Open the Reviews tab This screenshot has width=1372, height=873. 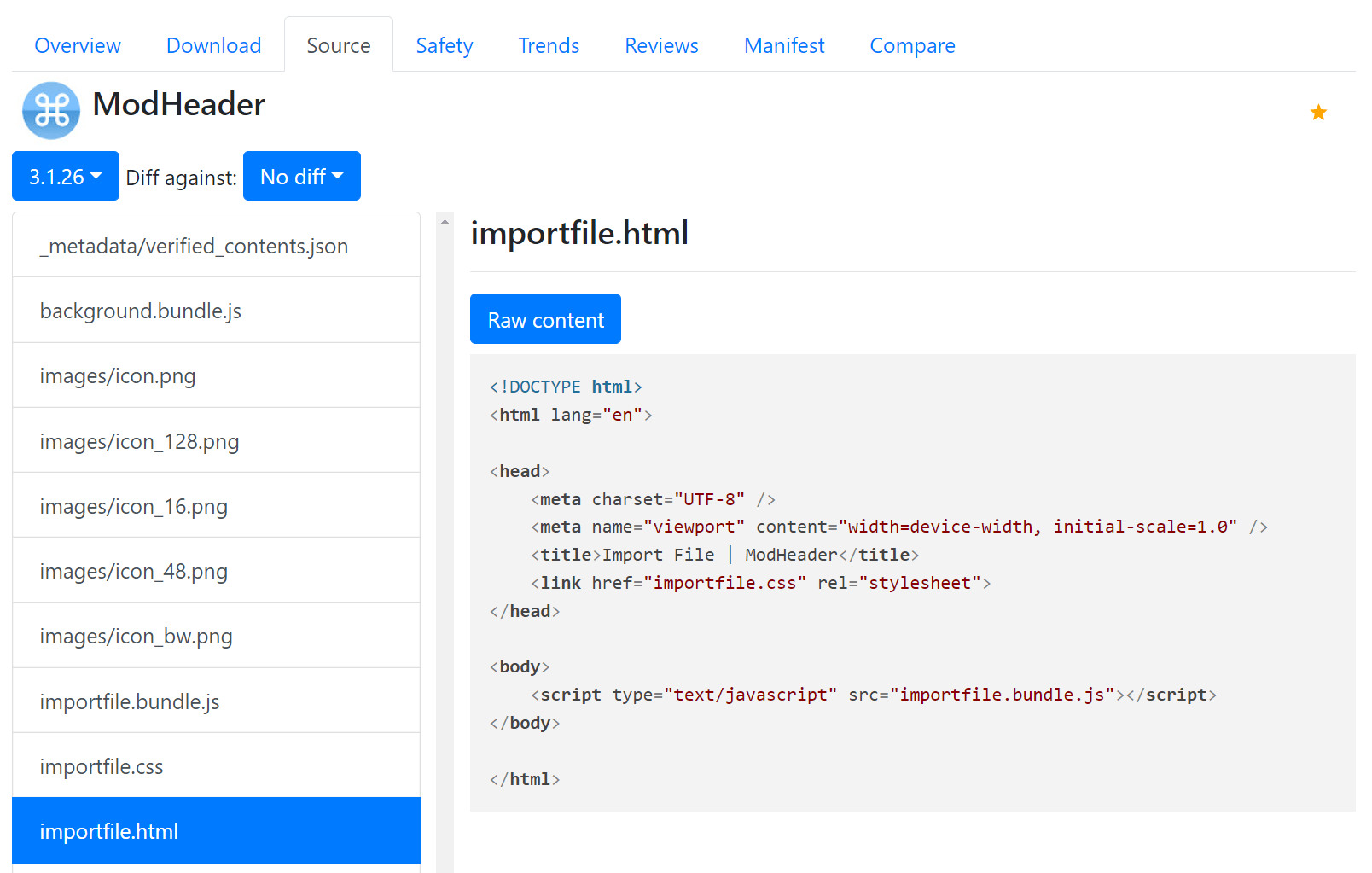click(661, 45)
